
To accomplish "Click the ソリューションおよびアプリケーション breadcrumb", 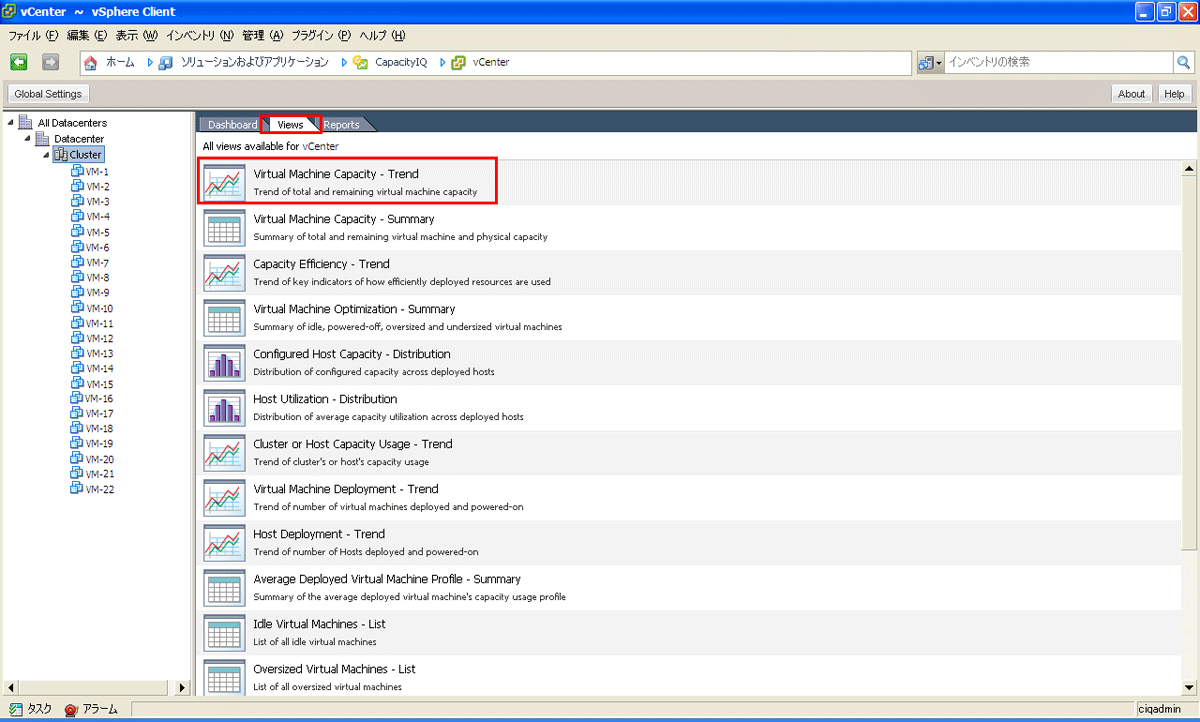I will 254,62.
